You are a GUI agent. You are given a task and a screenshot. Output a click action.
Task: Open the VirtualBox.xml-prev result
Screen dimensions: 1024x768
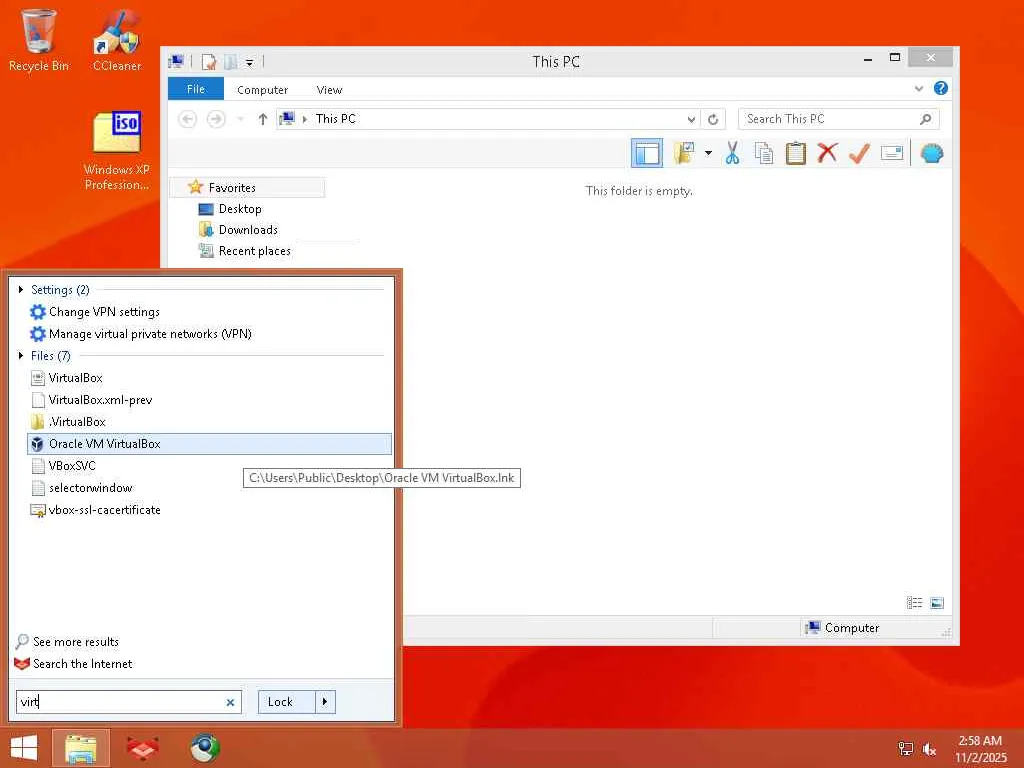click(x=101, y=400)
